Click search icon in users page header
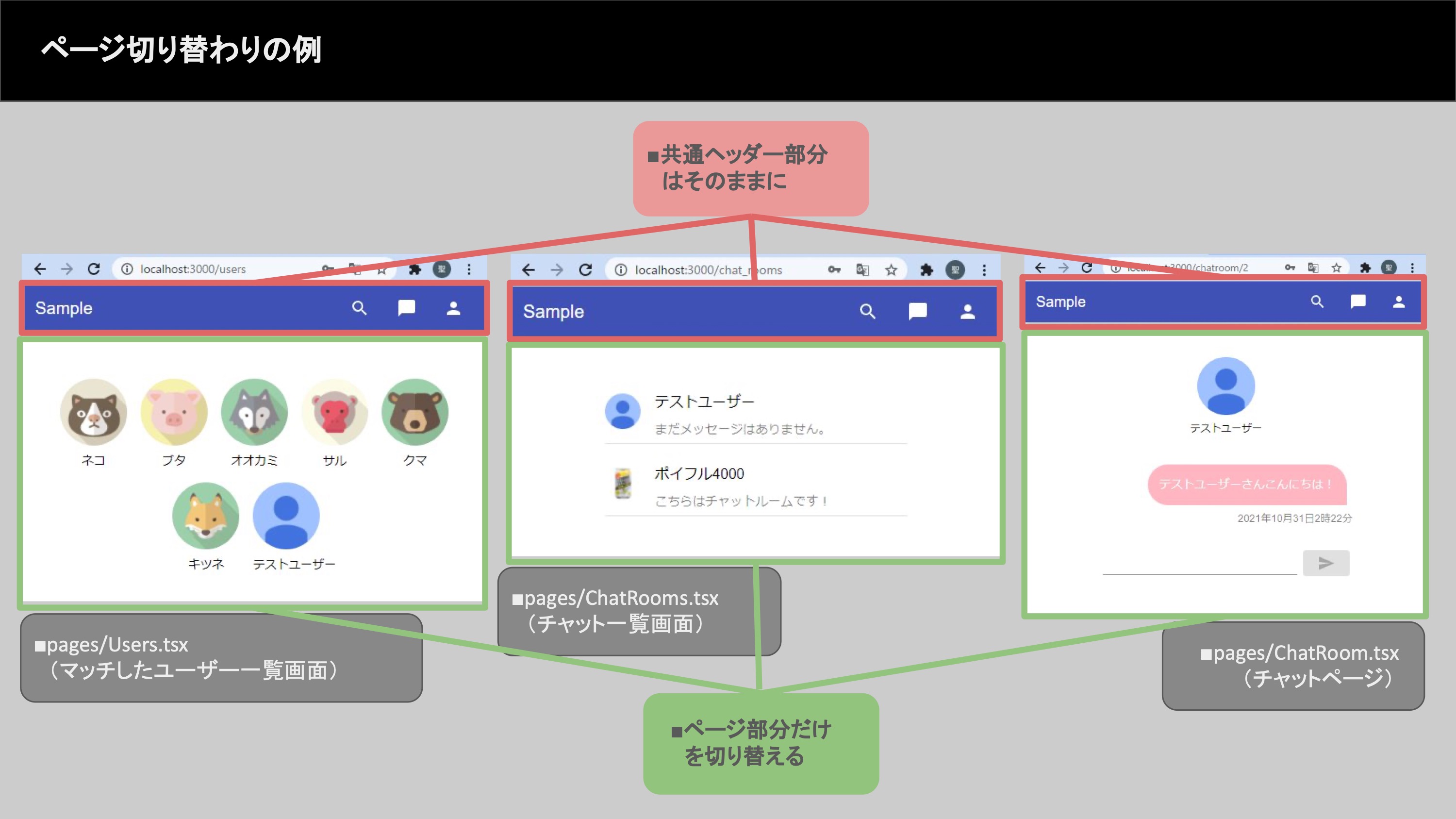 click(360, 308)
